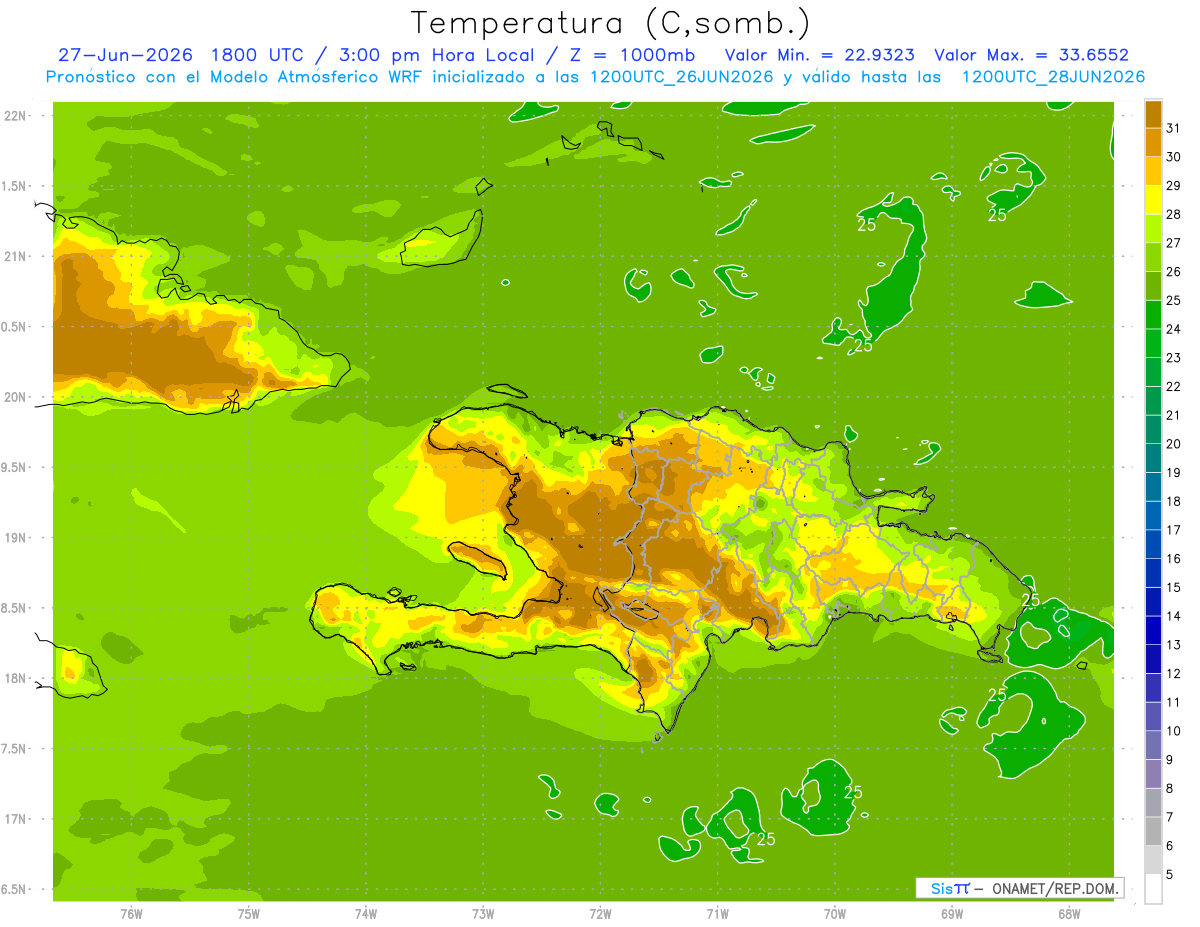Click the '17N' latitude label
Image resolution: width=1200 pixels, height=927 pixels.
(16, 819)
